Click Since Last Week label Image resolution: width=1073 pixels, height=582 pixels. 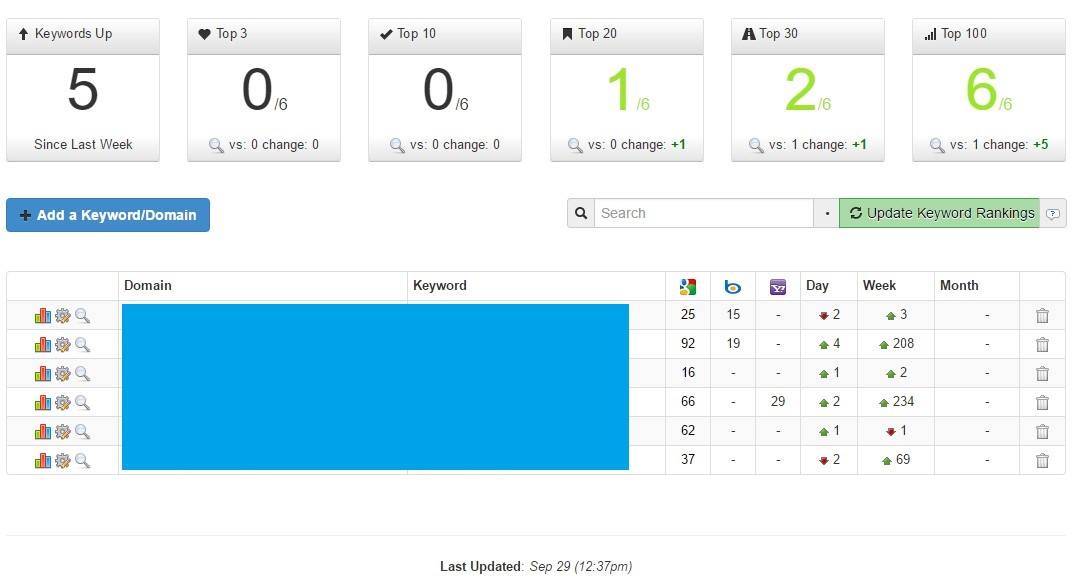(x=83, y=144)
